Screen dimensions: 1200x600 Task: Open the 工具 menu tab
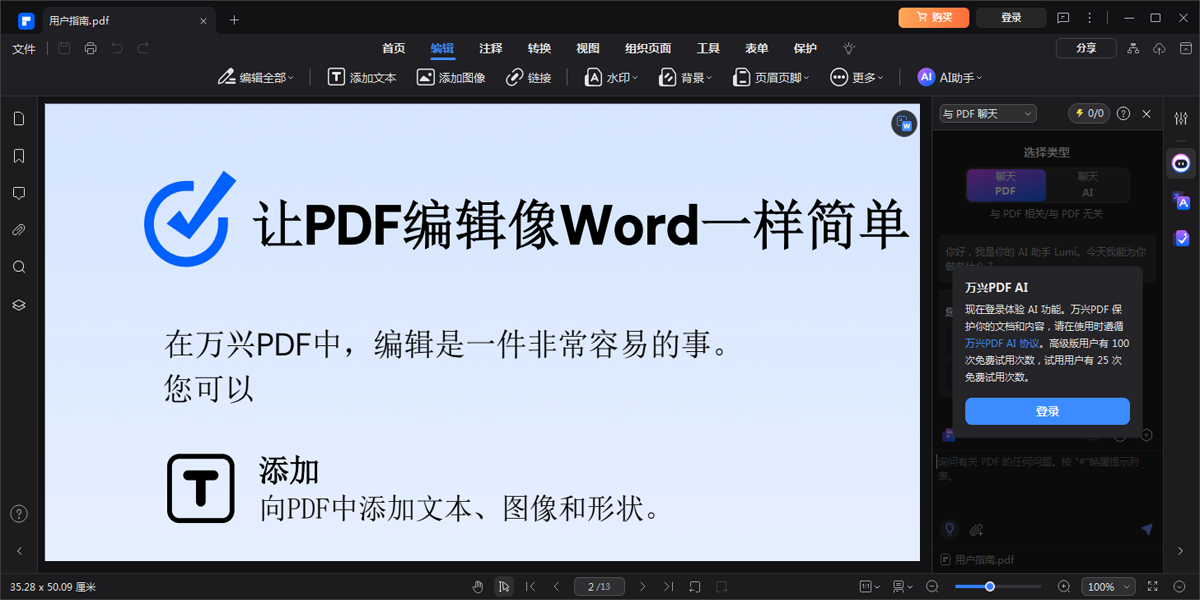coord(709,48)
